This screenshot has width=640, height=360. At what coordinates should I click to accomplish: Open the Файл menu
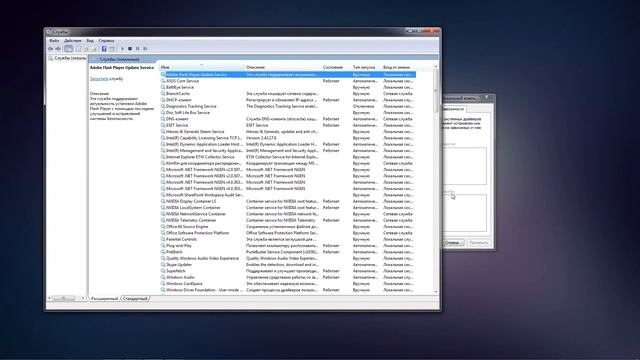[54, 41]
